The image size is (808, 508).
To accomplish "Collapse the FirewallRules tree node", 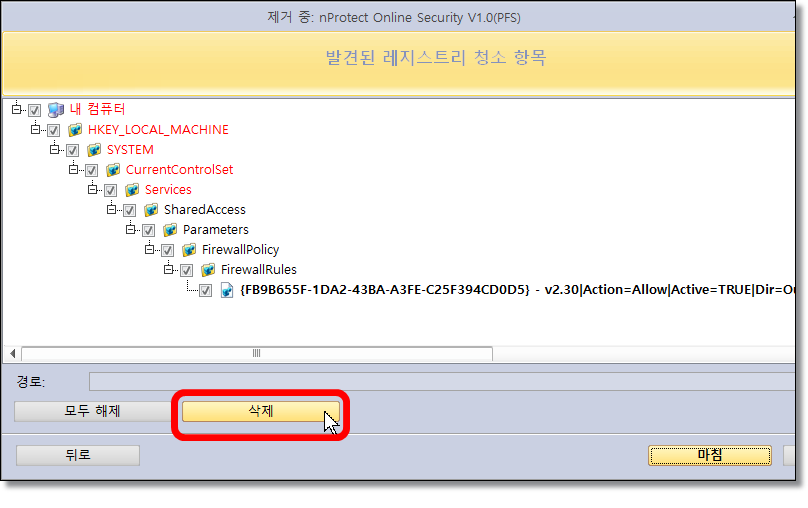I will [x=168, y=269].
